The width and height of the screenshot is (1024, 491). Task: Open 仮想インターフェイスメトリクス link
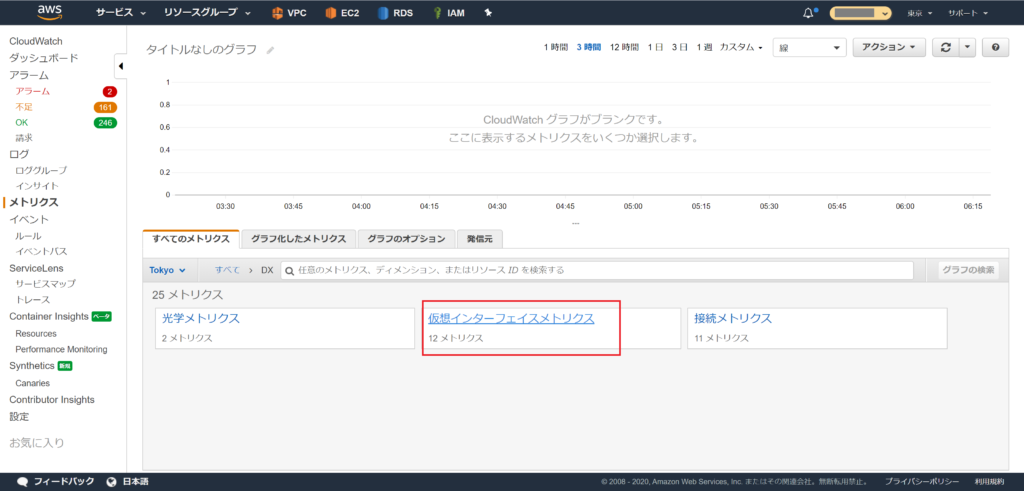click(511, 318)
